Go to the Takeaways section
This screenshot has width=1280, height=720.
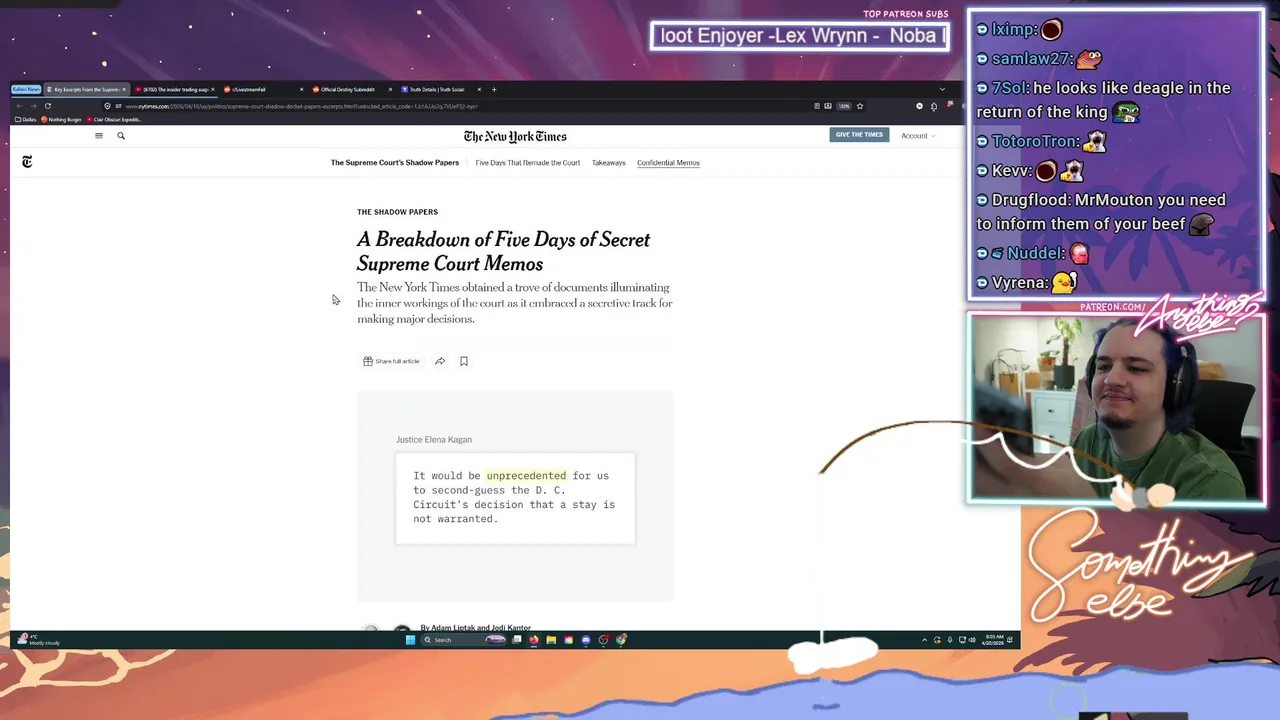(608, 162)
